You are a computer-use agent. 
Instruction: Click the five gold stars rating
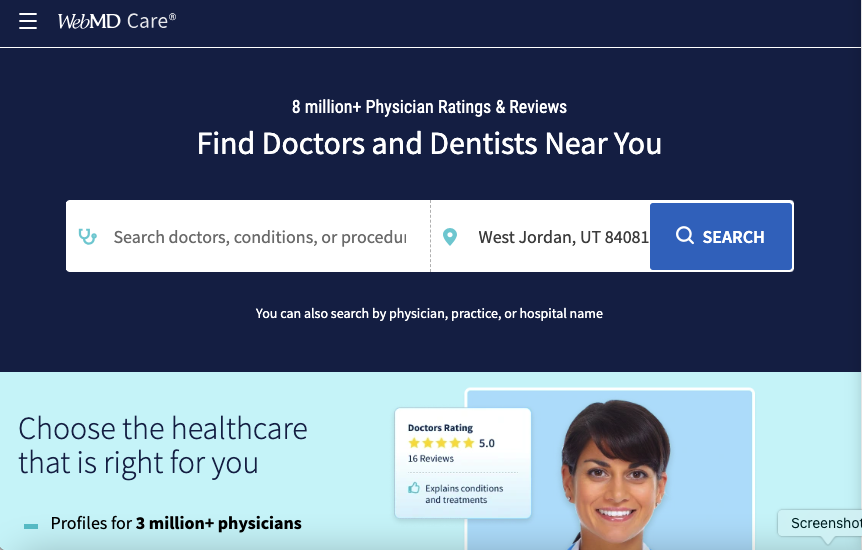(441, 443)
